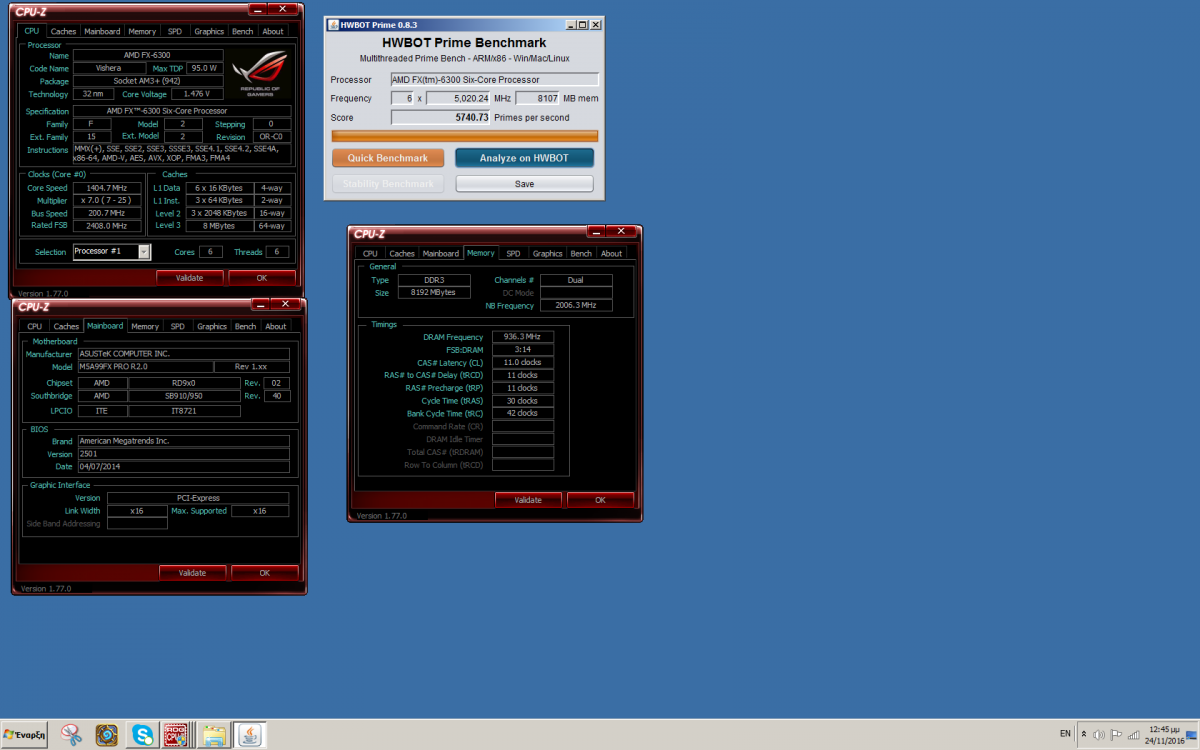Image resolution: width=1200 pixels, height=750 pixels.
Task: Open the Skype taskbar icon
Action: (143, 735)
